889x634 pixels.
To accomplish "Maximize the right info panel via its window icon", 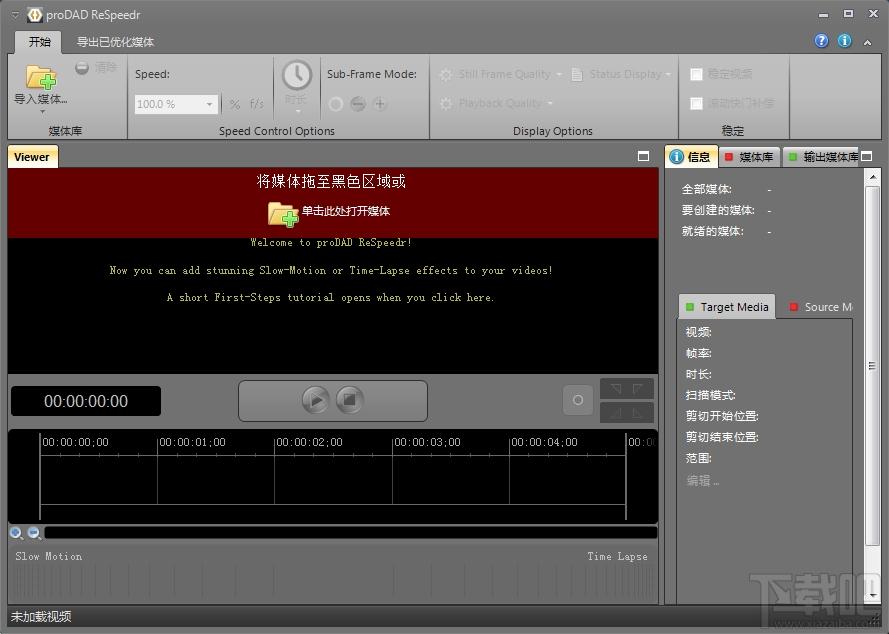I will click(x=867, y=157).
